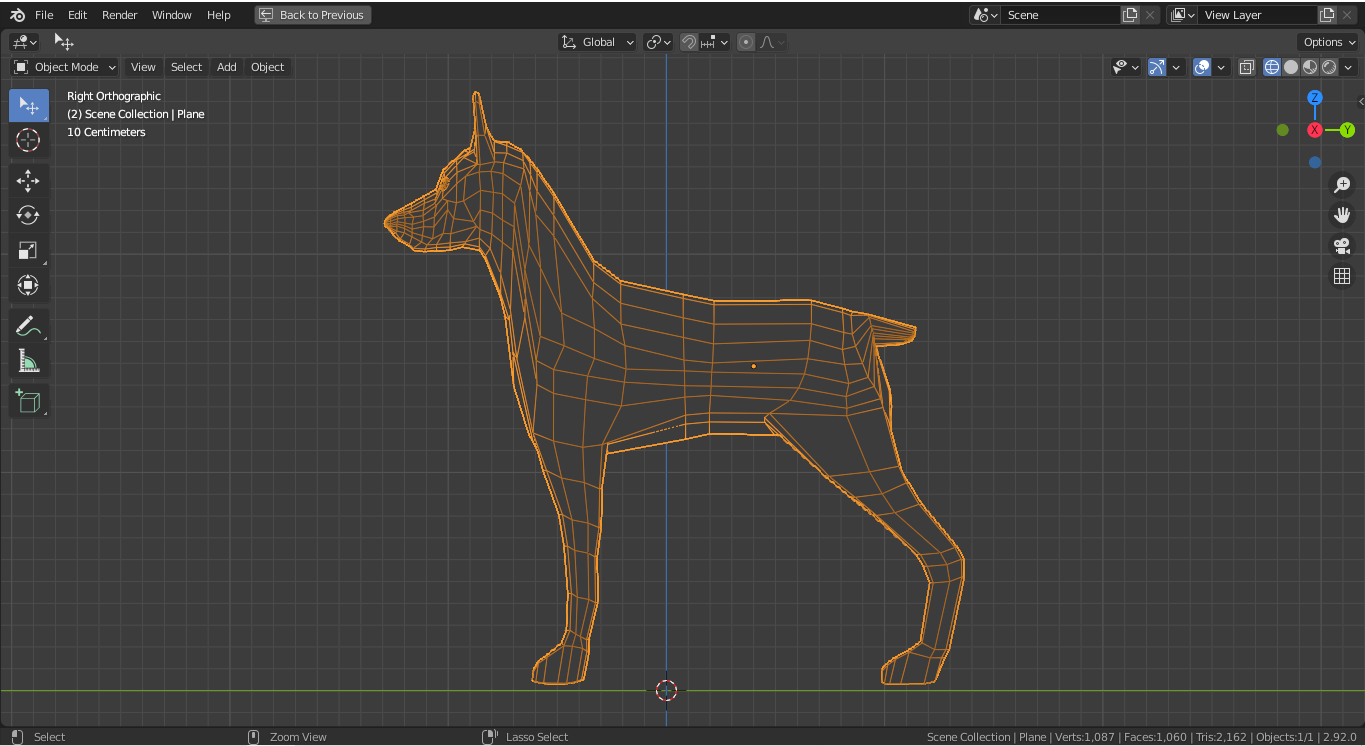
Task: Open the Render menu
Action: 119,15
